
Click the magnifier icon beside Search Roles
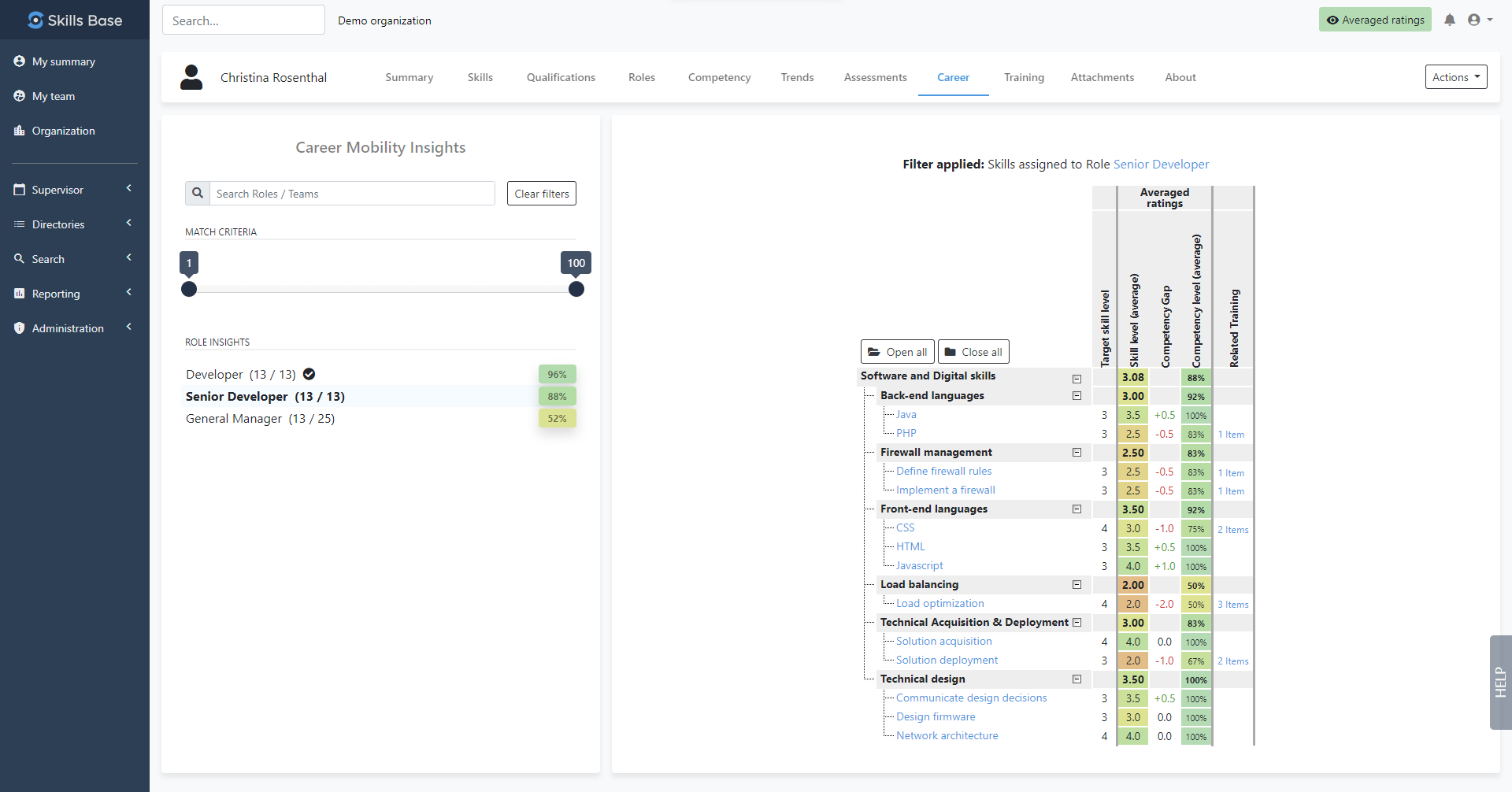tap(198, 194)
